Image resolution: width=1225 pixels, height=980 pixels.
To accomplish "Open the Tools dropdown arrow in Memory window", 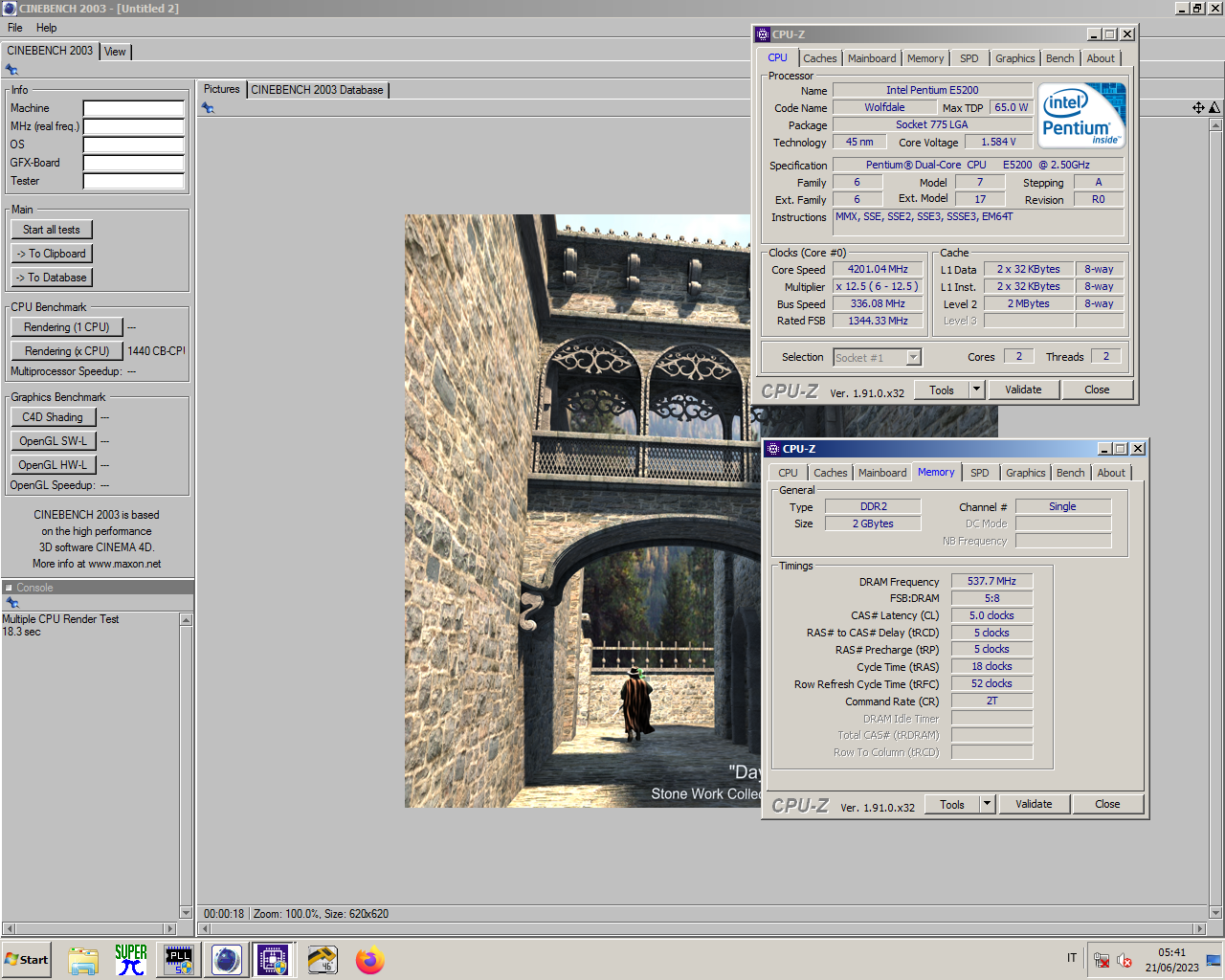I will [x=987, y=804].
